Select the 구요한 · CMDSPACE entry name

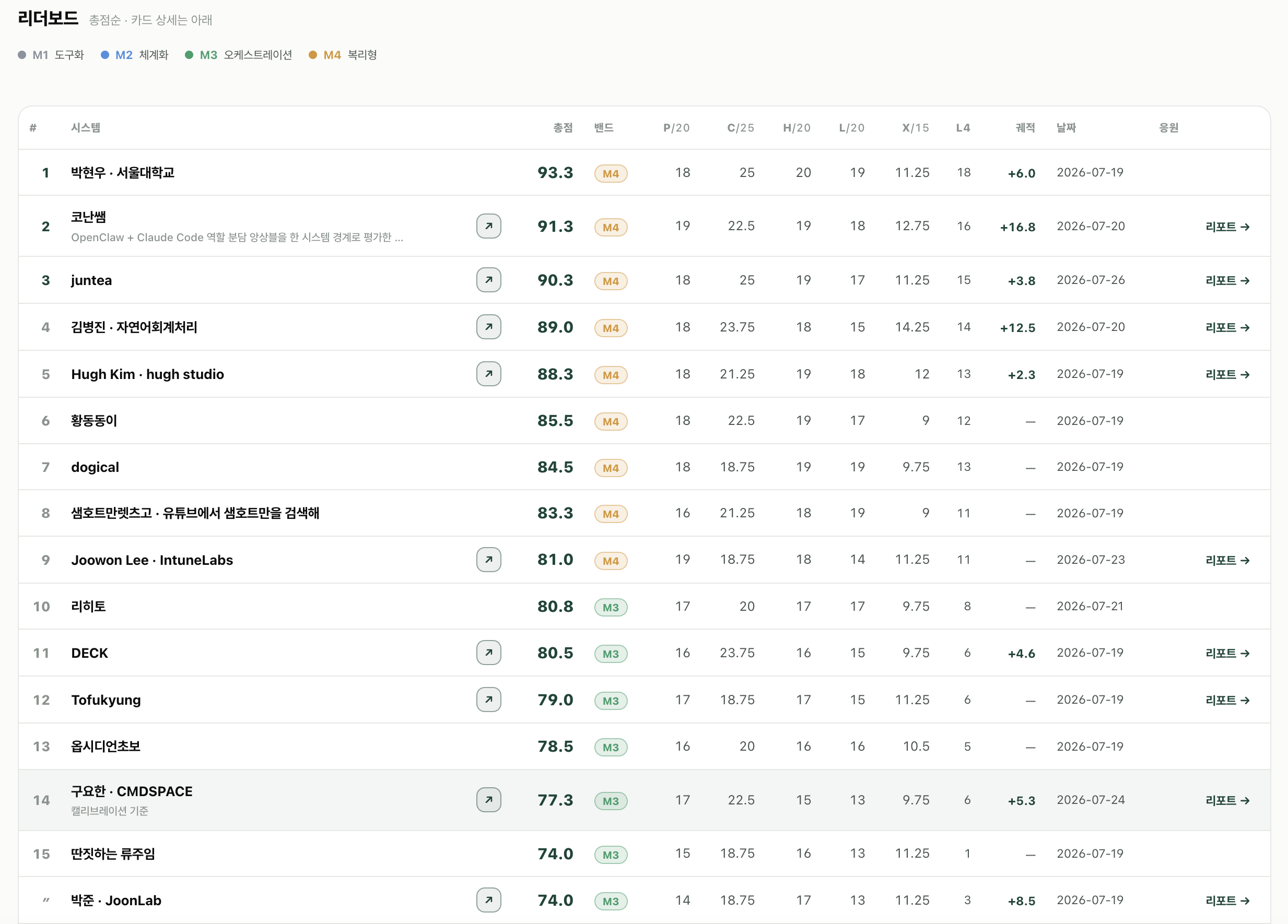pyautogui.click(x=132, y=791)
